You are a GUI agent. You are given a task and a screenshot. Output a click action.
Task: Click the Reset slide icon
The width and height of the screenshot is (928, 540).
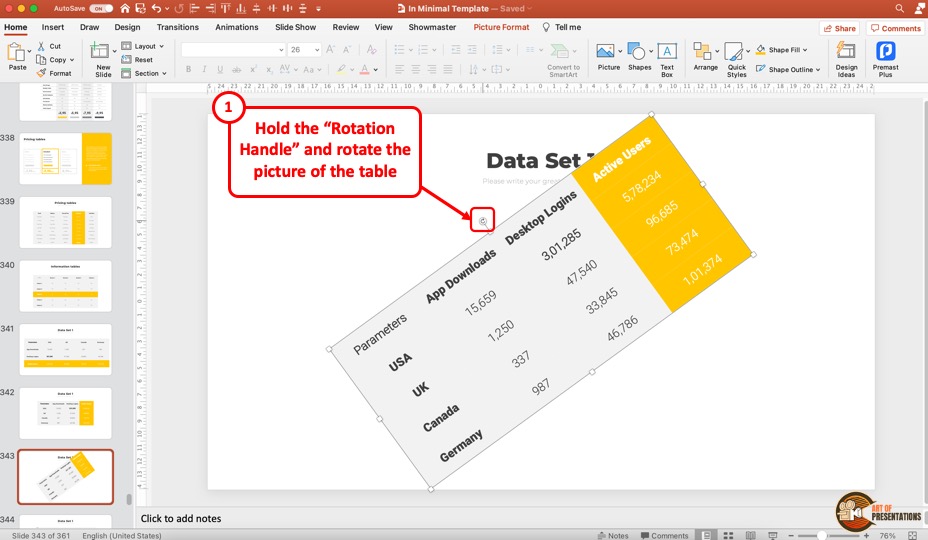[x=126, y=59]
